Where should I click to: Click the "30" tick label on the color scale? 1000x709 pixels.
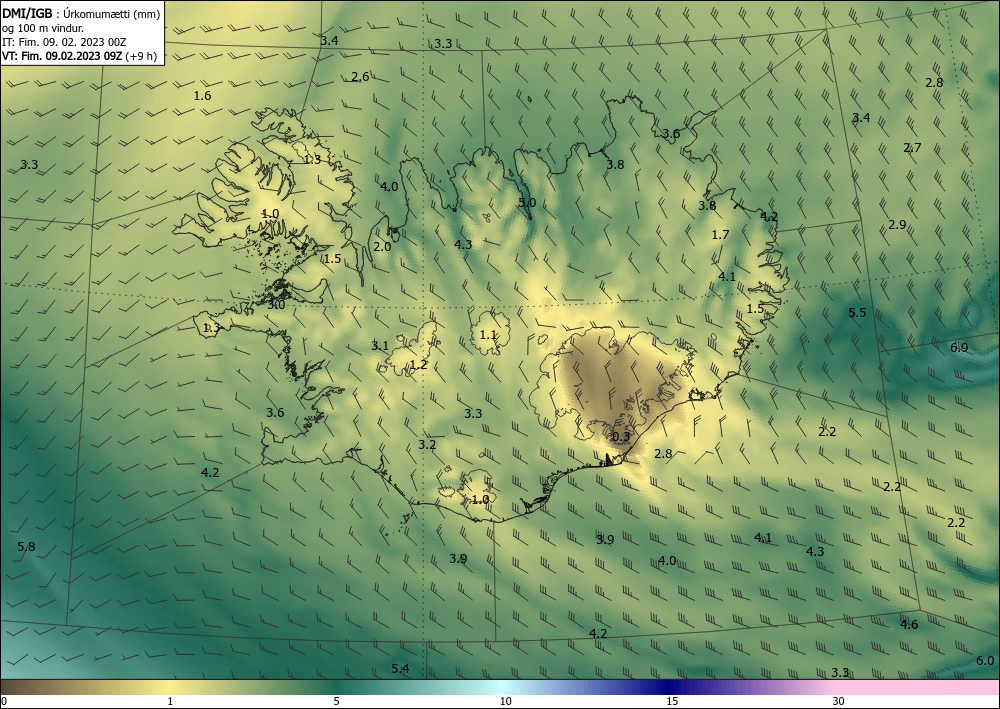(839, 702)
